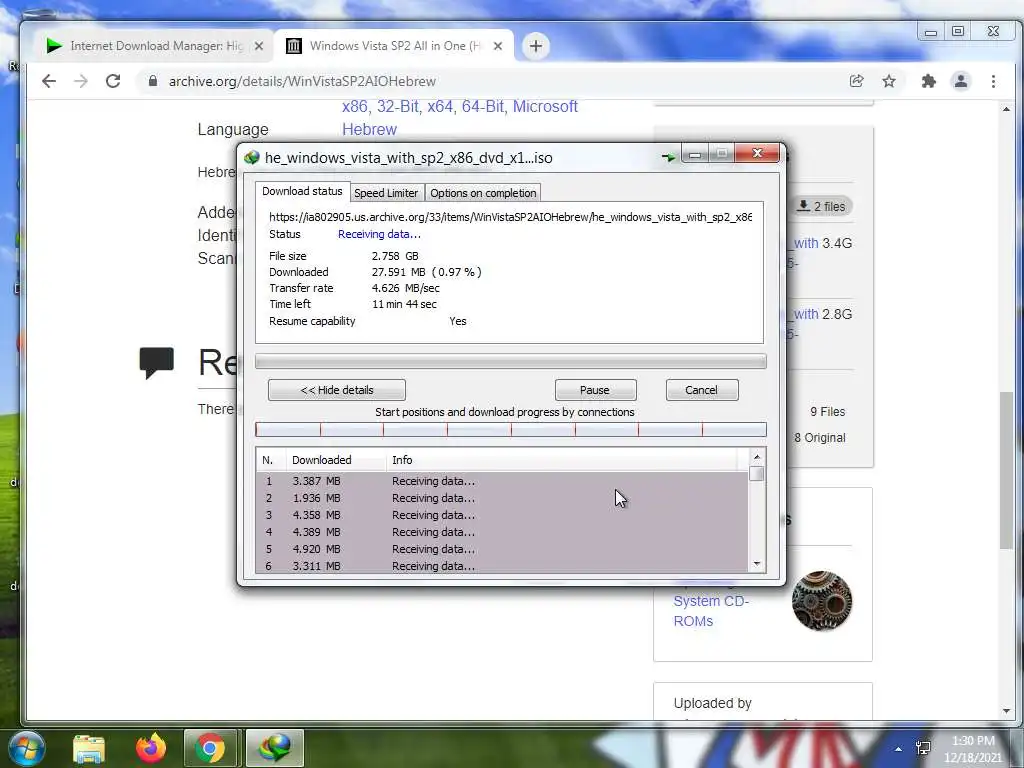The height and width of the screenshot is (768, 1024).
Task: Click the N. column header
Action: coord(271,460)
